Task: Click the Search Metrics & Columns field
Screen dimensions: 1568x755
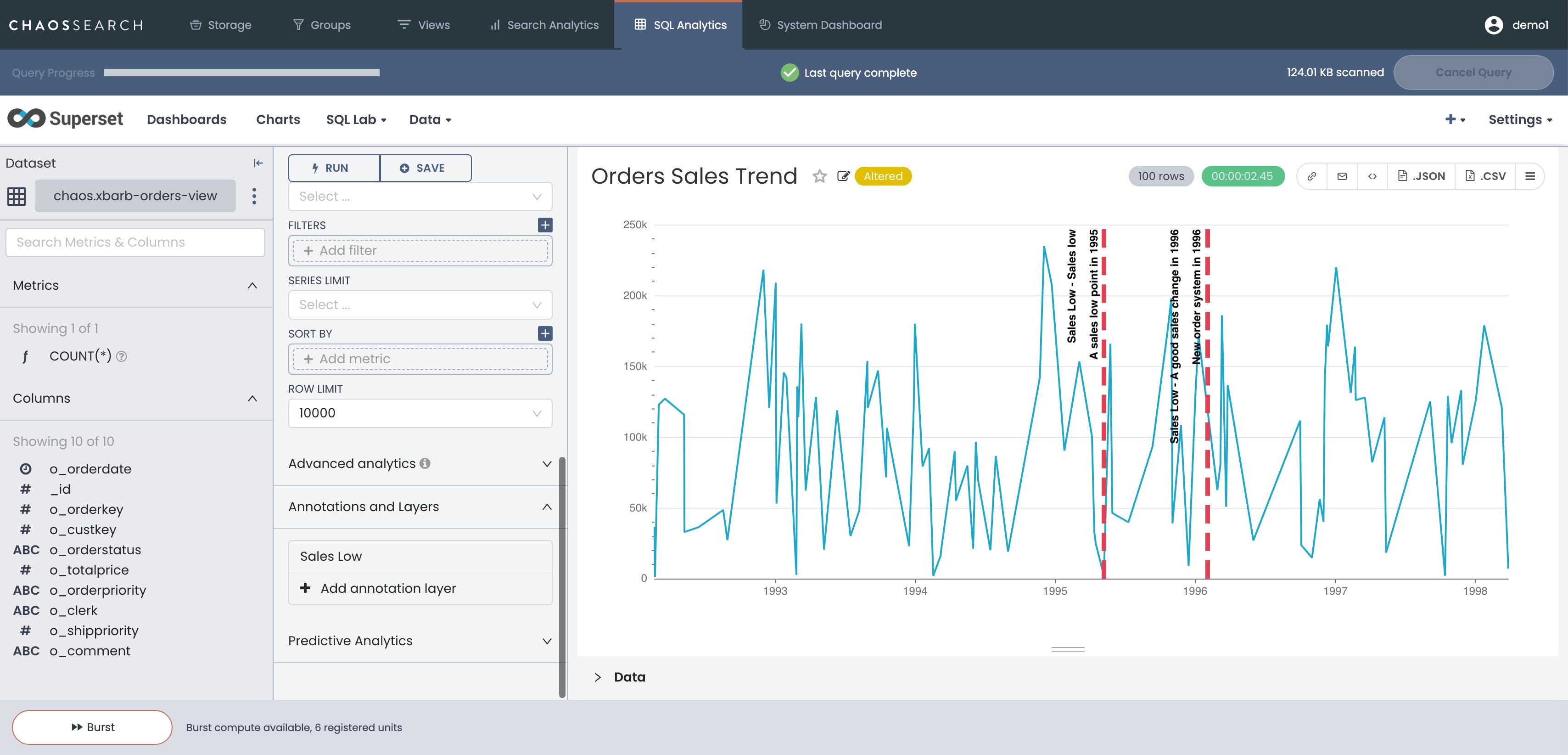Action: [135, 242]
